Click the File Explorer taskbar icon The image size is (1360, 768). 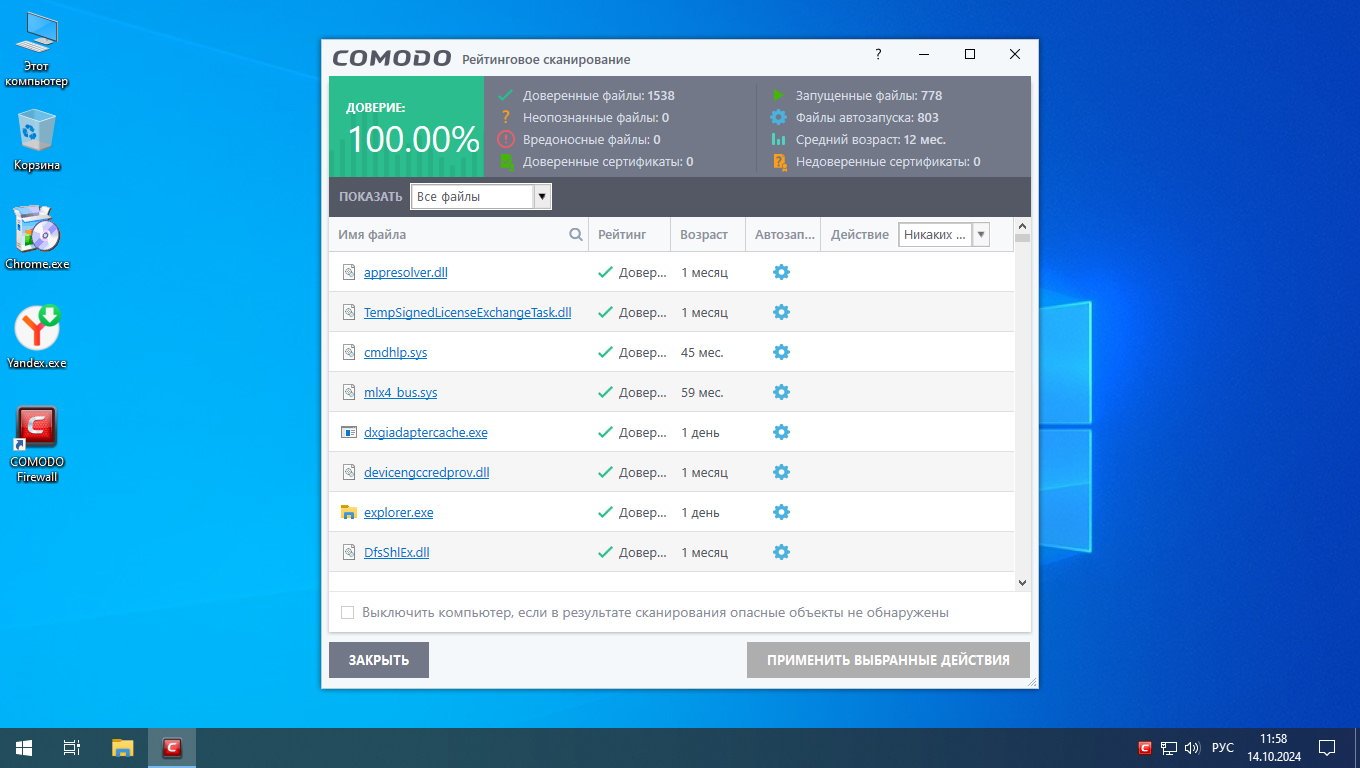point(122,747)
